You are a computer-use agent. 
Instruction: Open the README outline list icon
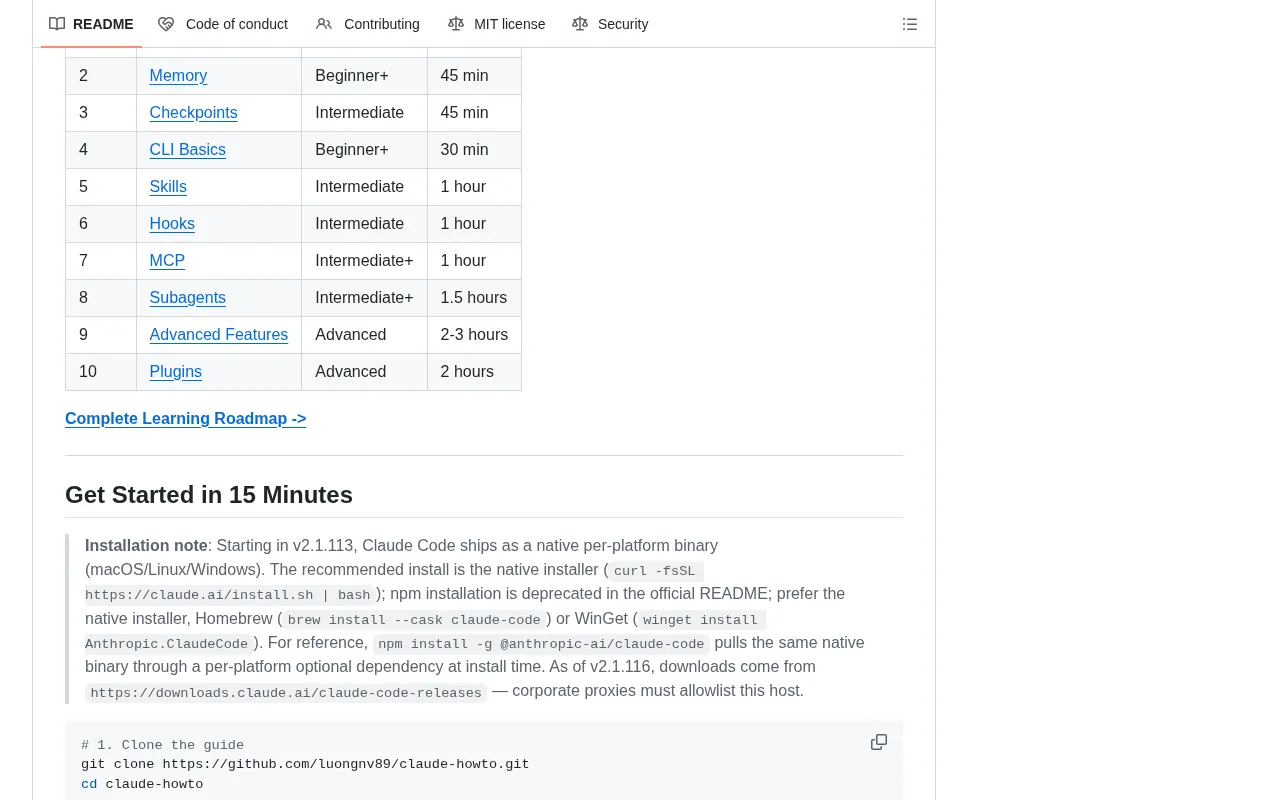pyautogui.click(x=910, y=24)
